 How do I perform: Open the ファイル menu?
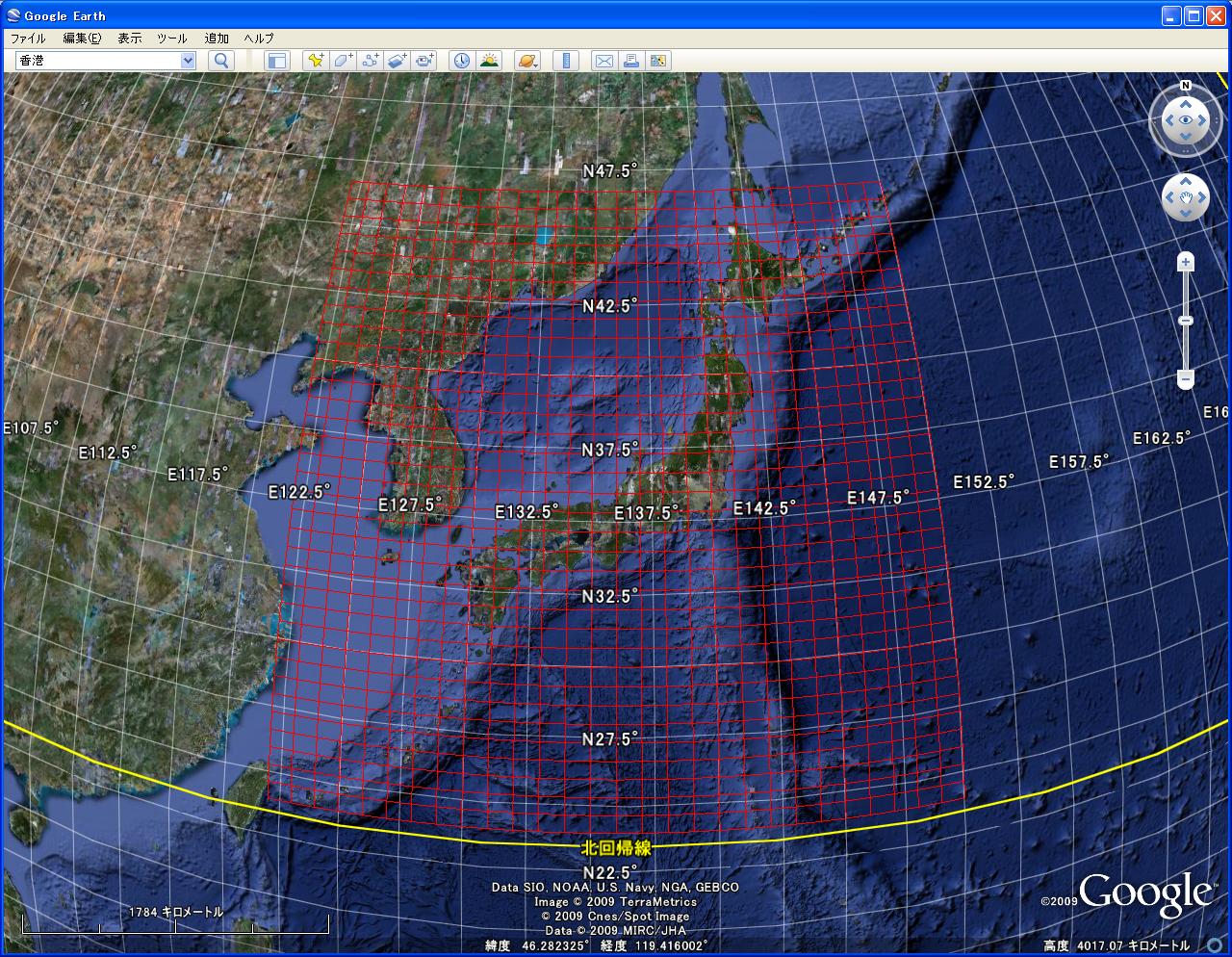pos(28,39)
